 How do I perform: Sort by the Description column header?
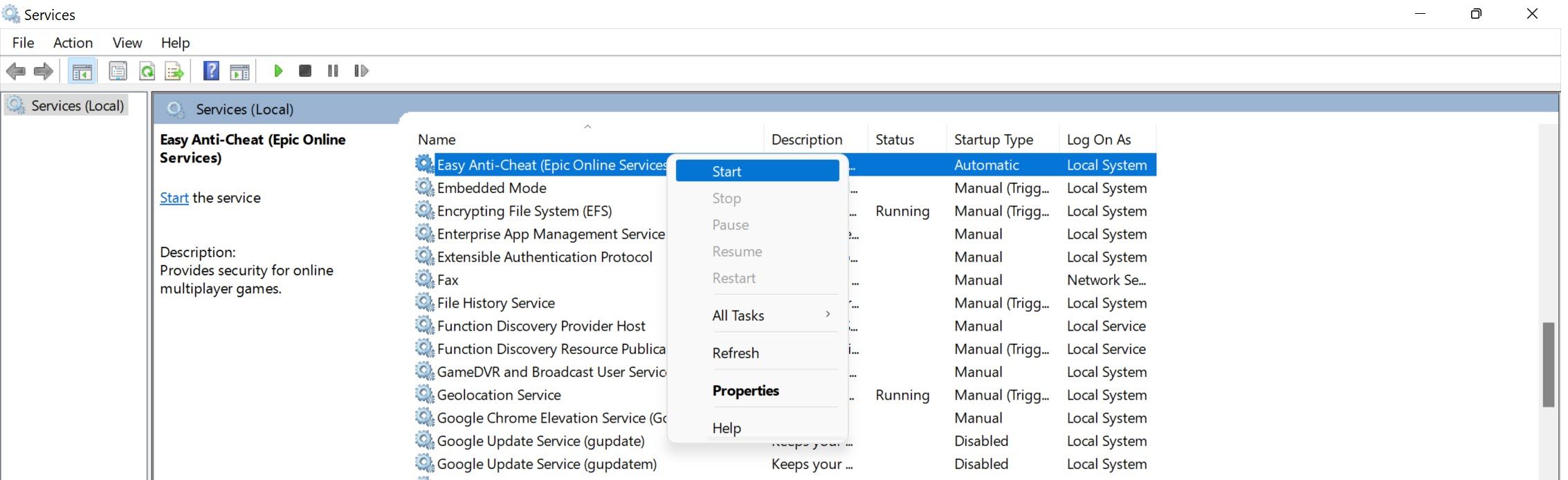pyautogui.click(x=816, y=140)
